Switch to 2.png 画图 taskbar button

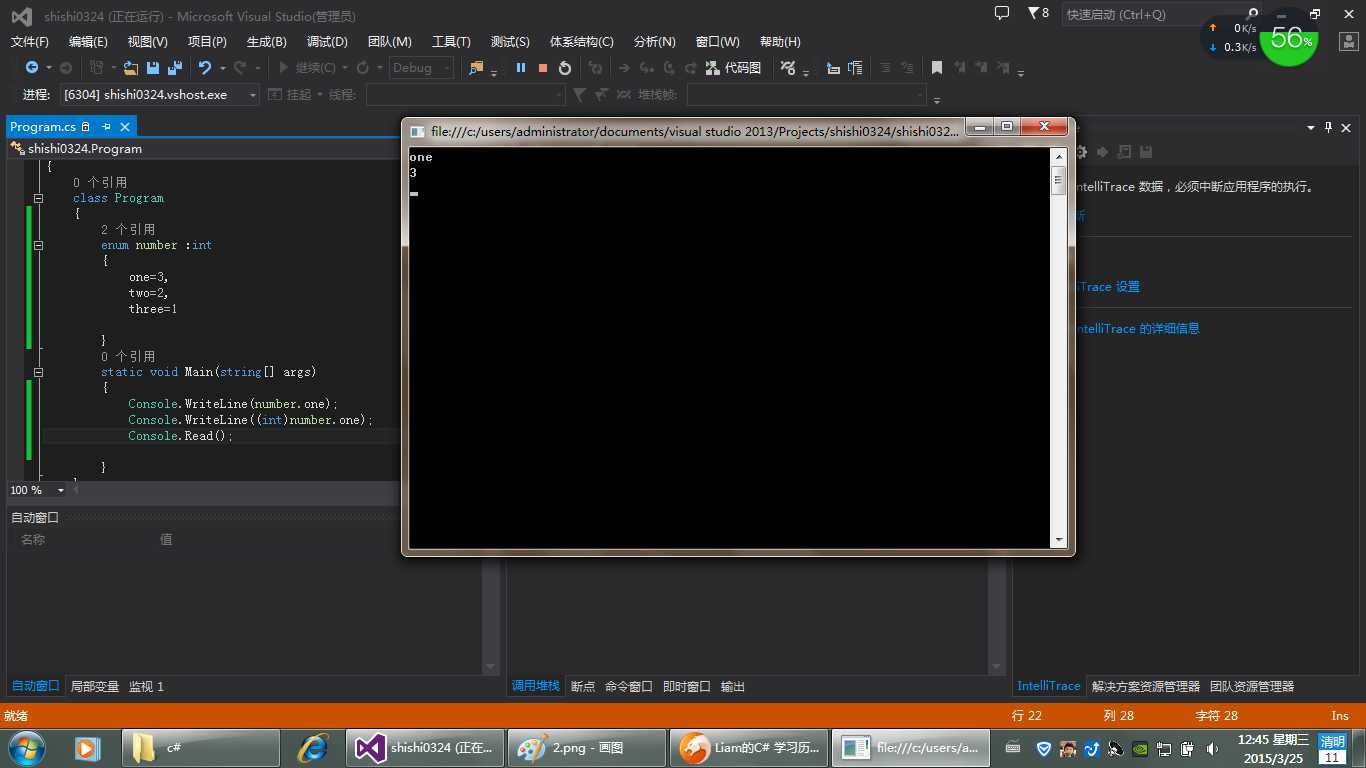pos(587,747)
